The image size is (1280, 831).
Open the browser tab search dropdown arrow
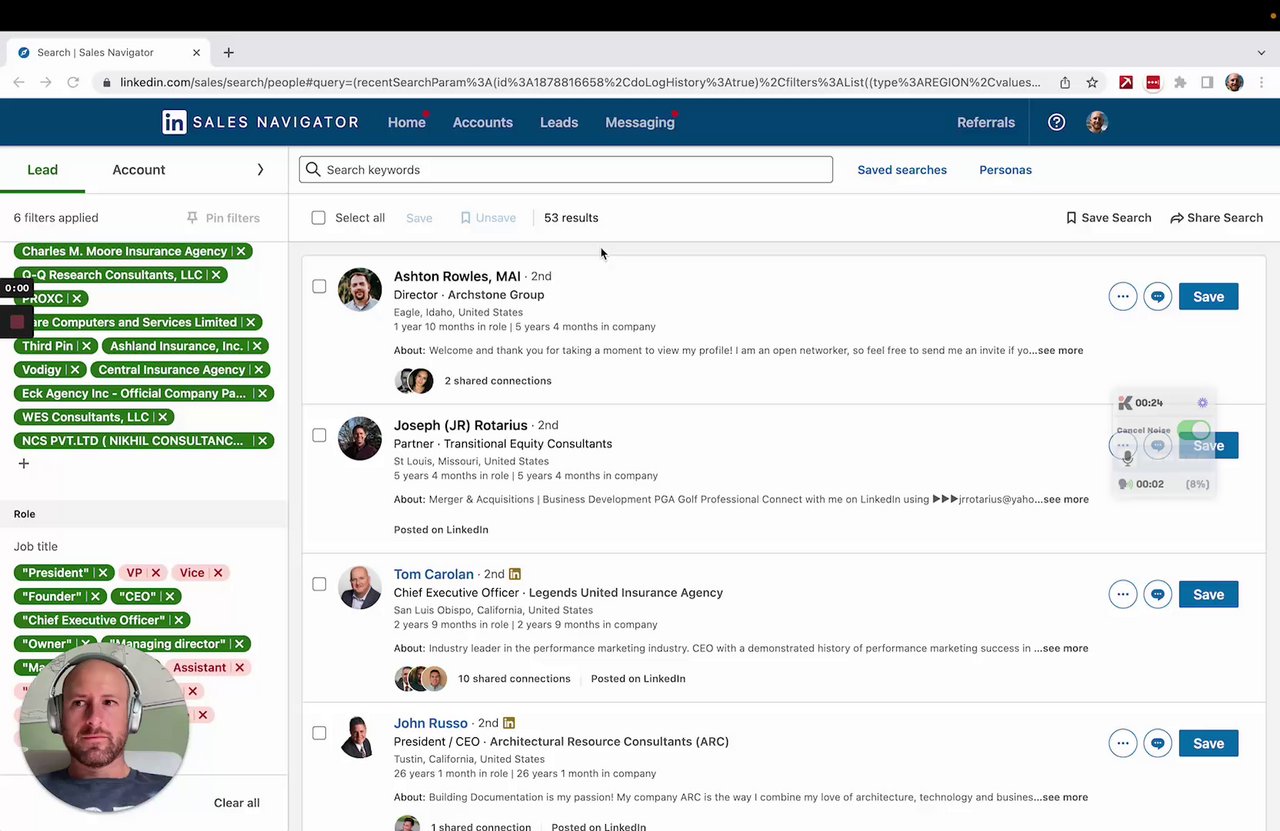click(1261, 52)
